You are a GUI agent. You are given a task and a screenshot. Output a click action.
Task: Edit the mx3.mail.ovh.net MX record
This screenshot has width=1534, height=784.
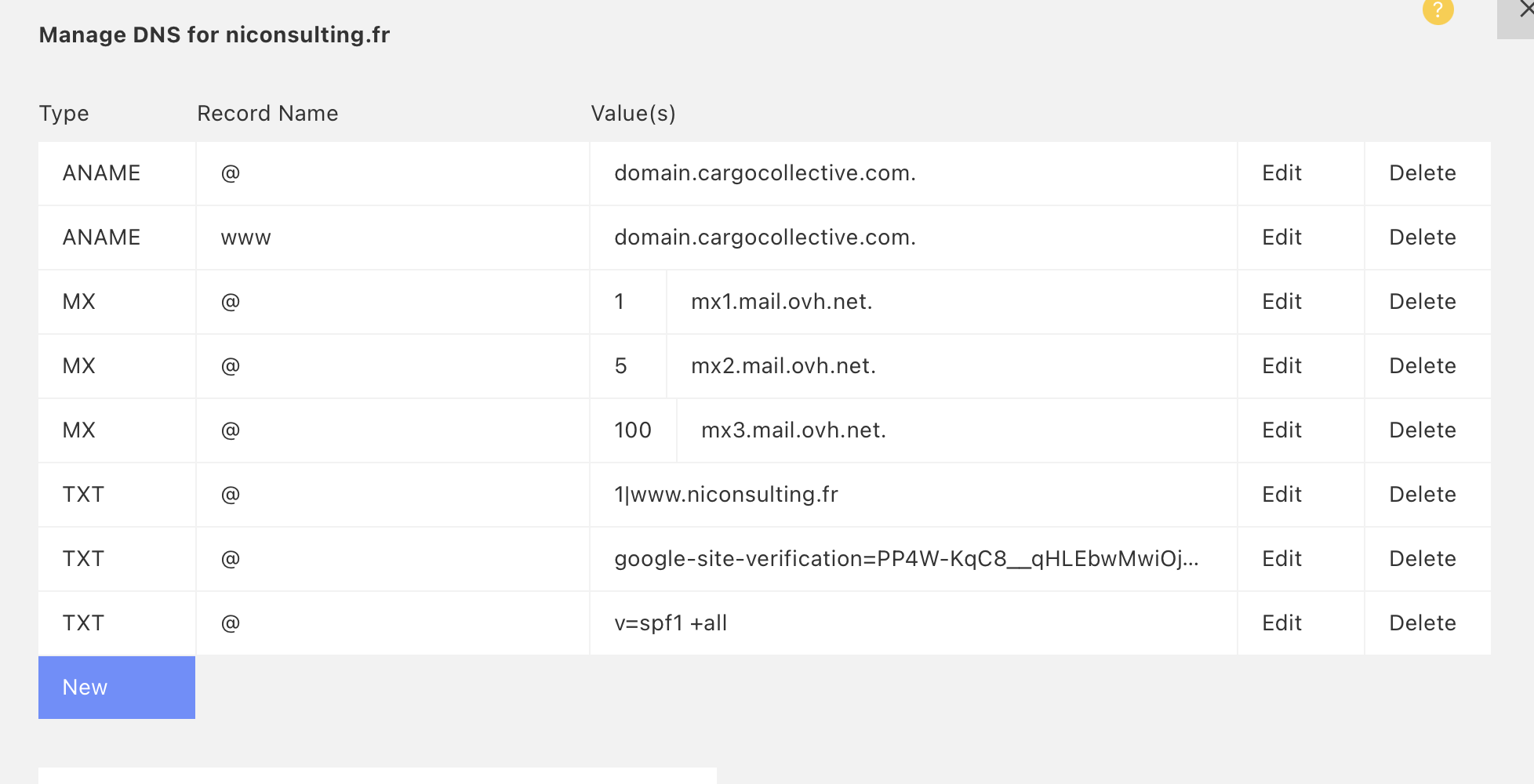(1281, 430)
